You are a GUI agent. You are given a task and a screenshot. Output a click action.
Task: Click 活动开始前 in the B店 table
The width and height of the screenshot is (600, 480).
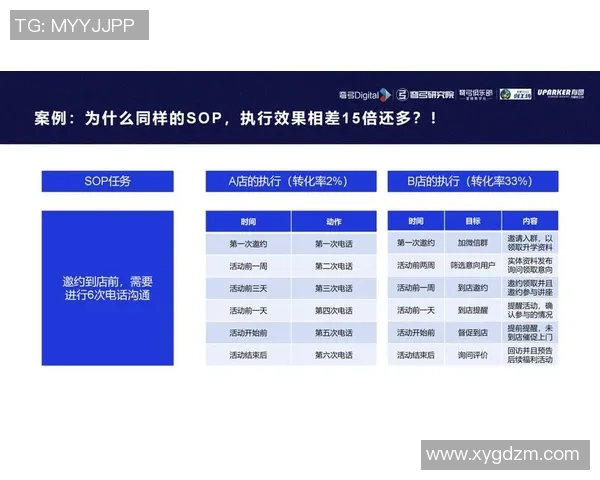click(x=416, y=333)
